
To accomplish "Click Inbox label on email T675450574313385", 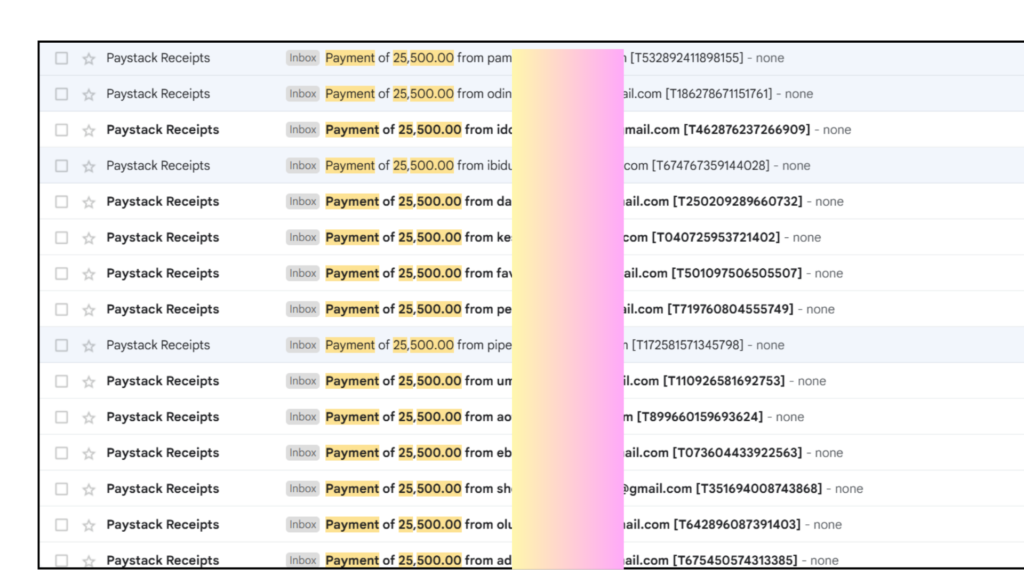I will tap(302, 560).
